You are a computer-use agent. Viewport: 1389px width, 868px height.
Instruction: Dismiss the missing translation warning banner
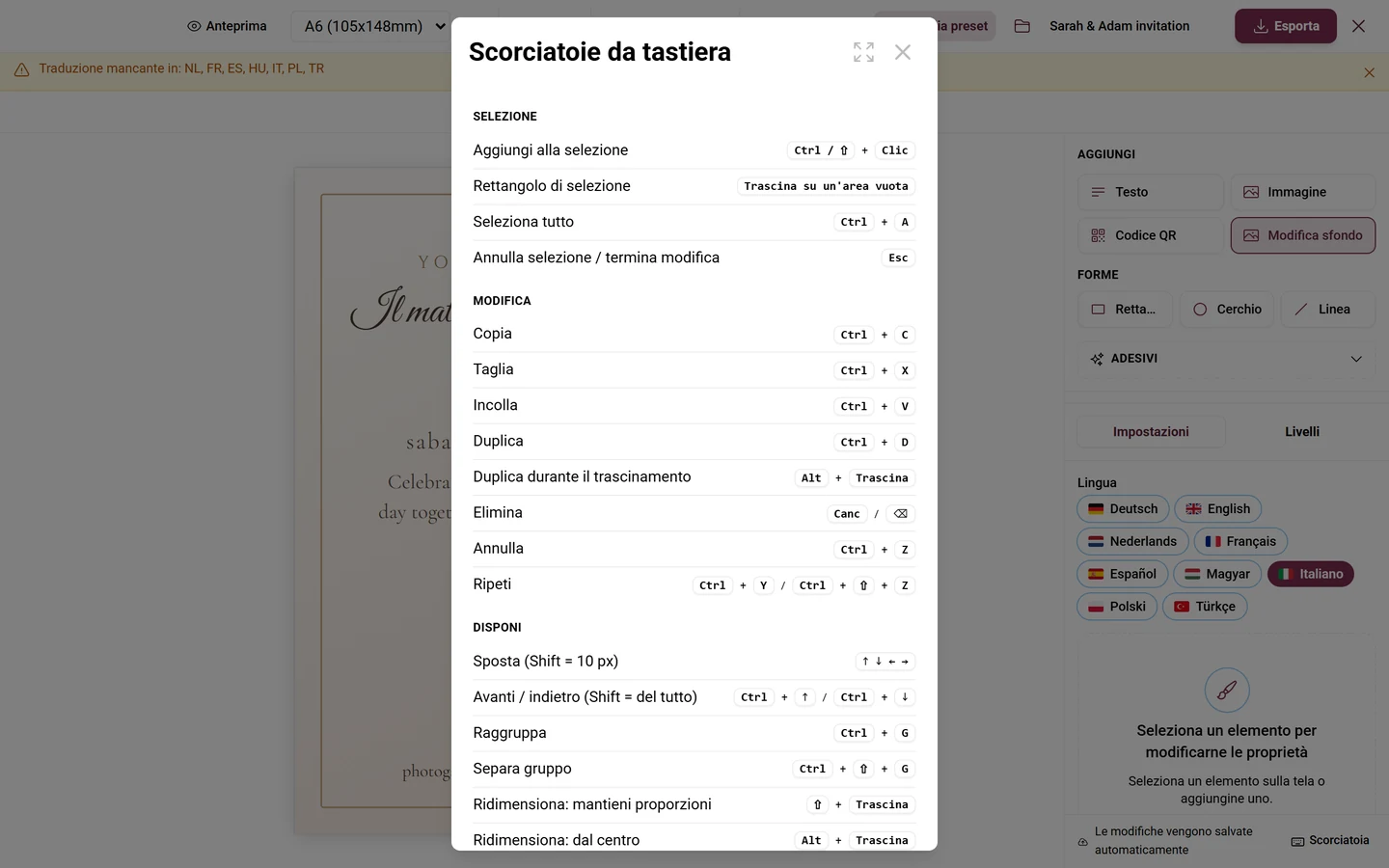click(1369, 72)
